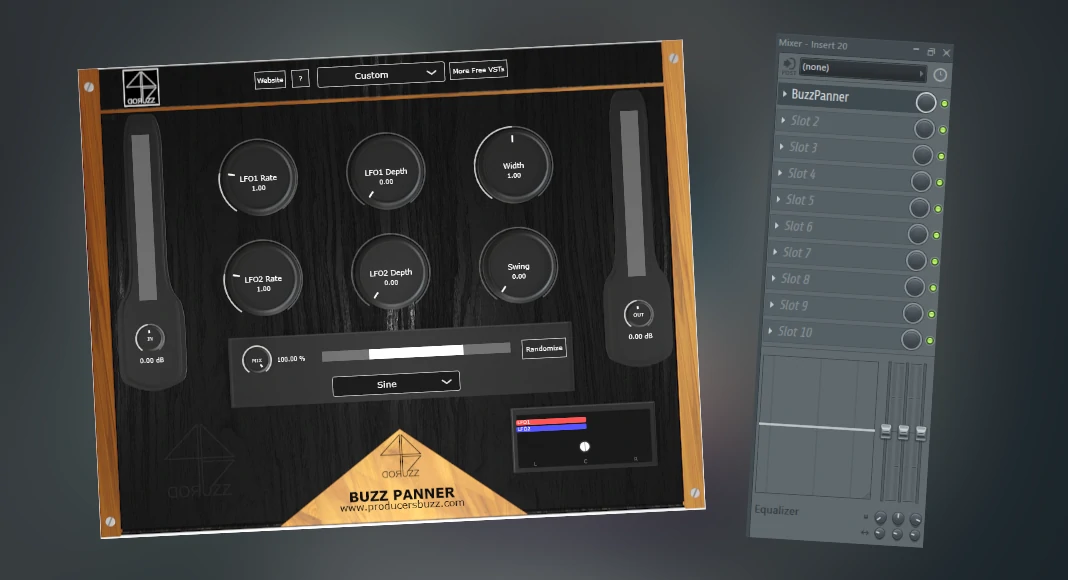Click the first equalizer band fader
1068x580 pixels.
pyautogui.click(x=884, y=431)
